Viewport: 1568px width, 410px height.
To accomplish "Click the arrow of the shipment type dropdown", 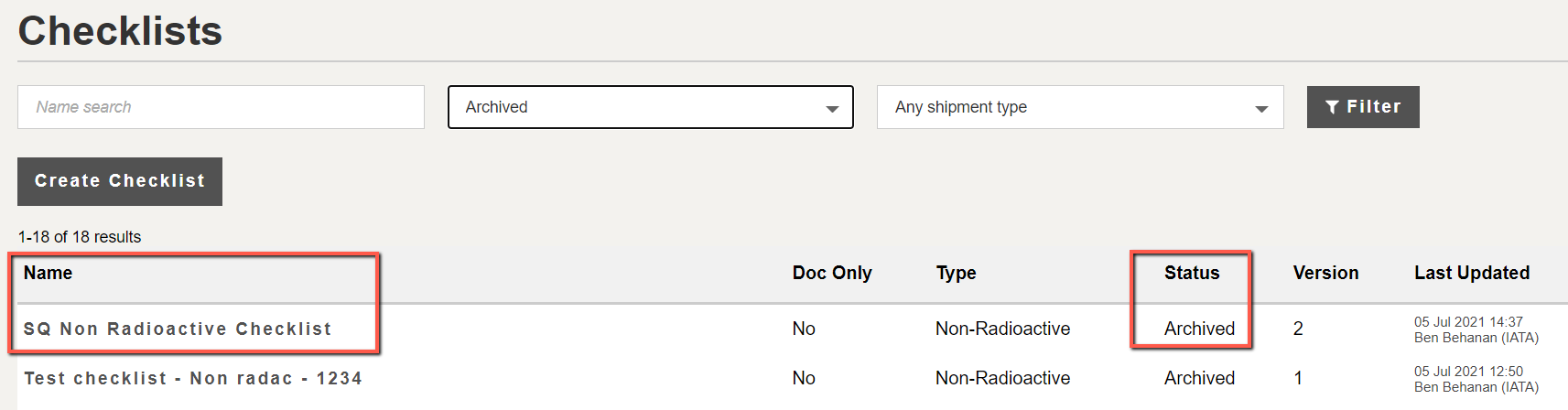I will pos(1261,109).
